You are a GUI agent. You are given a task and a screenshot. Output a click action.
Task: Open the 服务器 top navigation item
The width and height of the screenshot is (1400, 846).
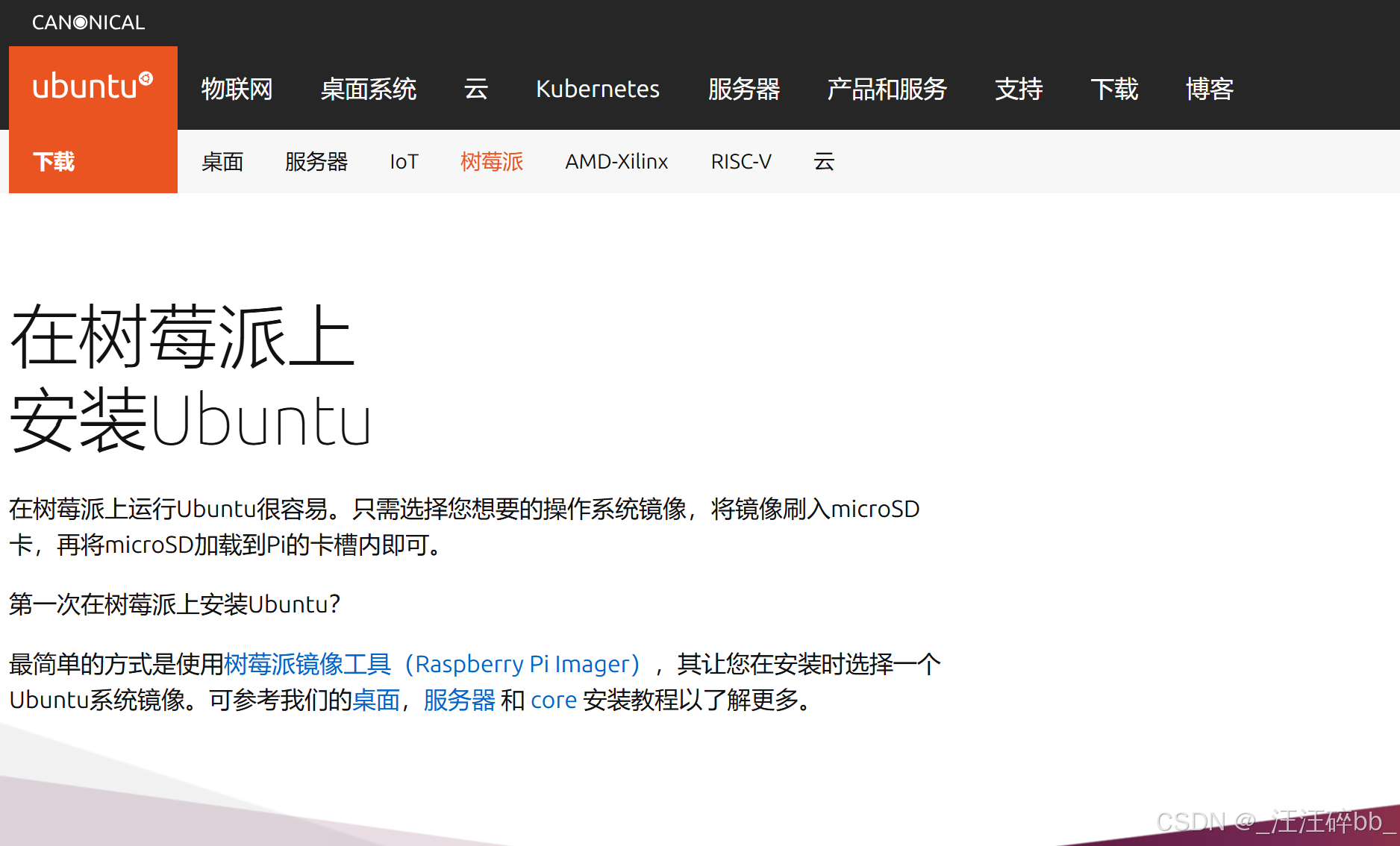(x=743, y=90)
